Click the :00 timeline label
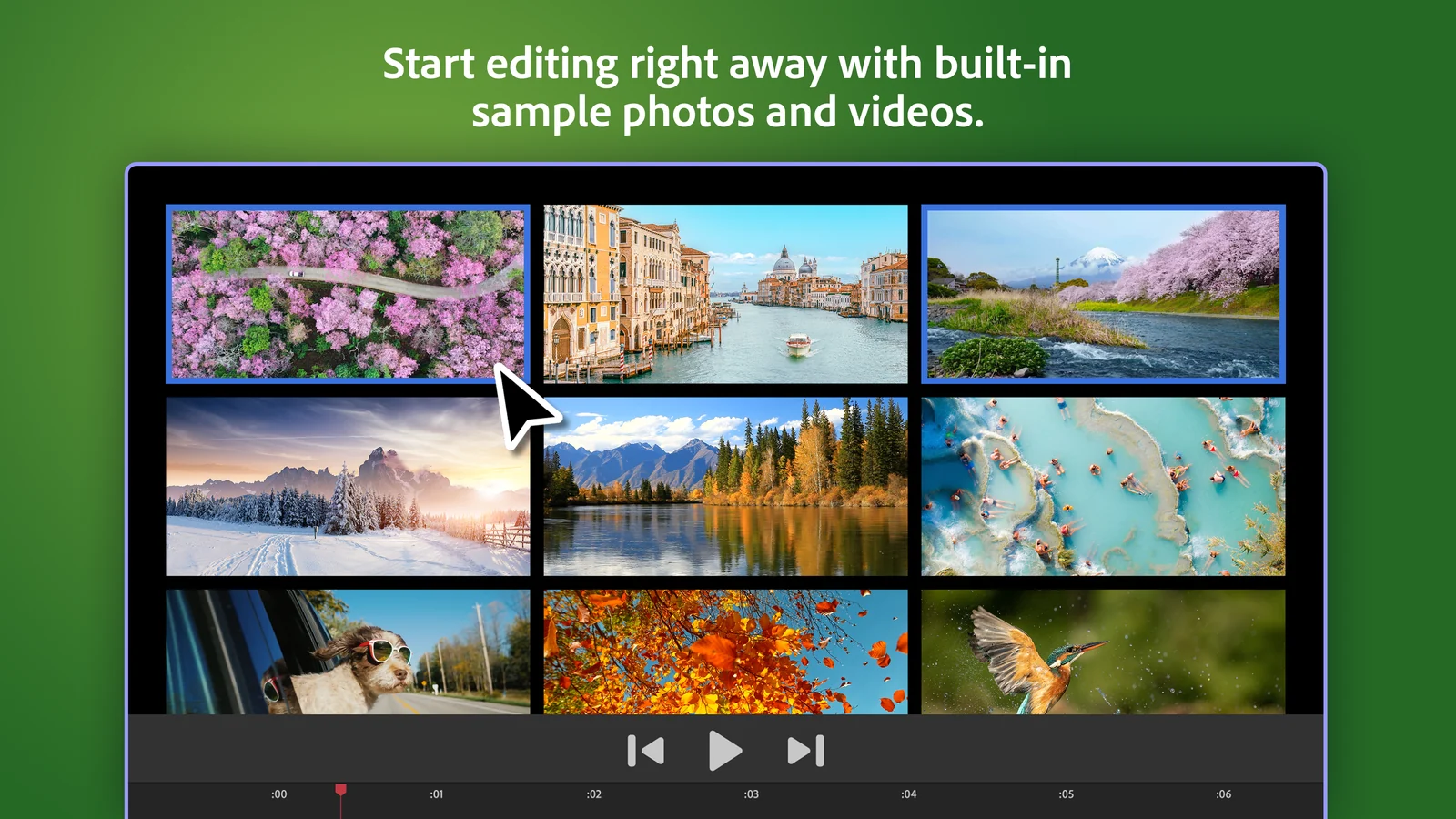Image resolution: width=1456 pixels, height=819 pixels. coord(278,794)
